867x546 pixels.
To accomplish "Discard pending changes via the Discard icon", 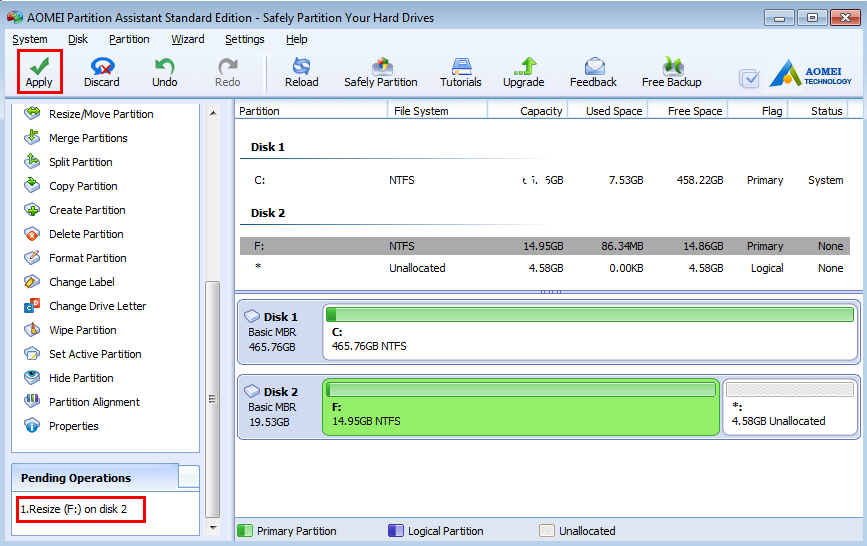I will 102,72.
